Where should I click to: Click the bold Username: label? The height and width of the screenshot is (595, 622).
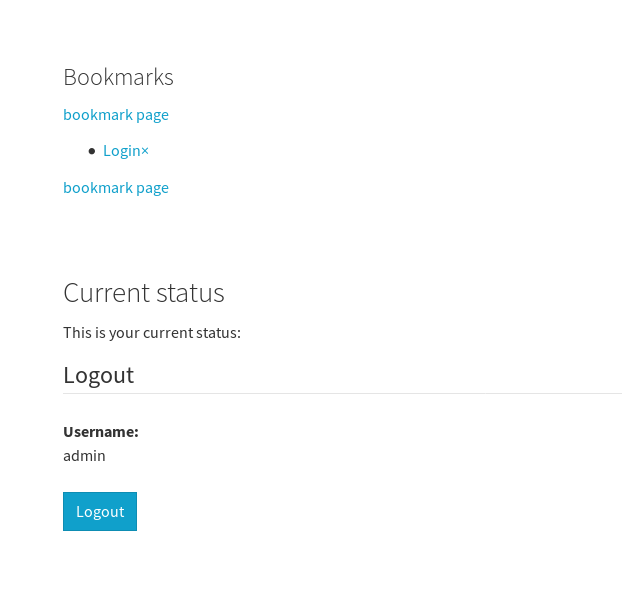click(x=100, y=432)
